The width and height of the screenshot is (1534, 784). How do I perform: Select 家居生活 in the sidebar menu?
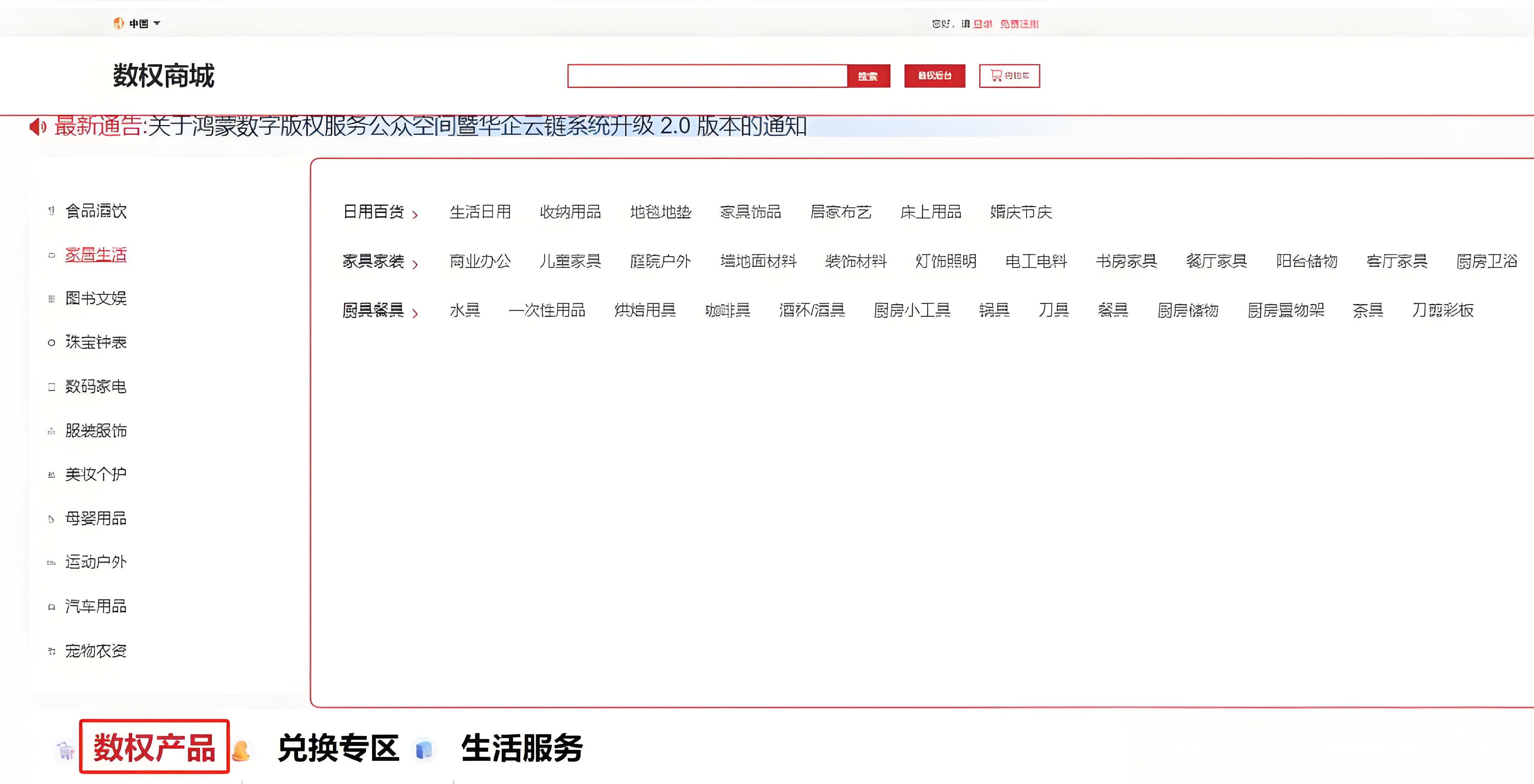click(96, 255)
